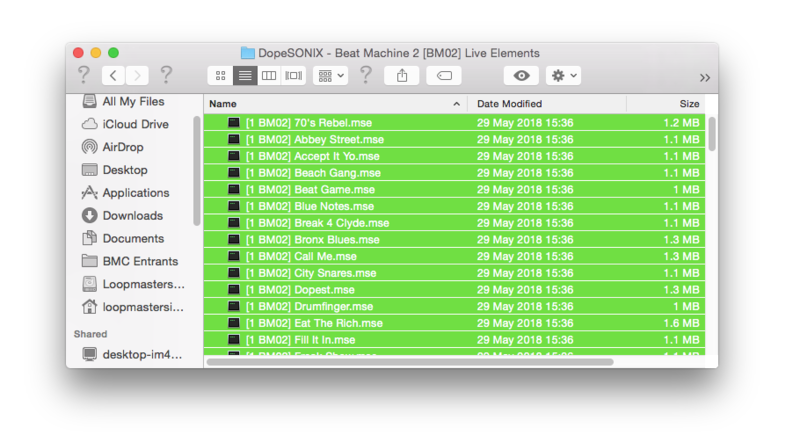Select Downloads in the sidebar

click(132, 215)
